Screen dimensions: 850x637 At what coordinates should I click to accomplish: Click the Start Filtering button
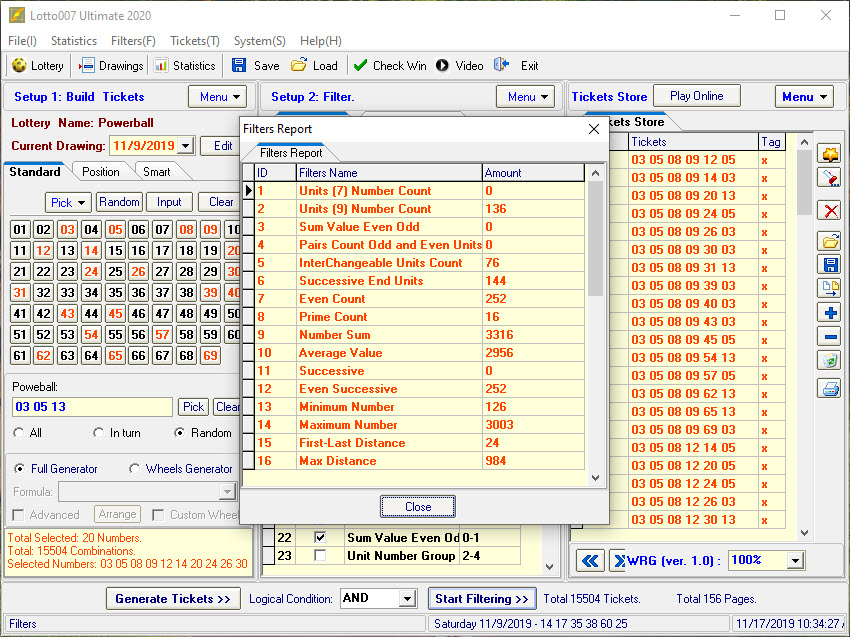[x=482, y=599]
